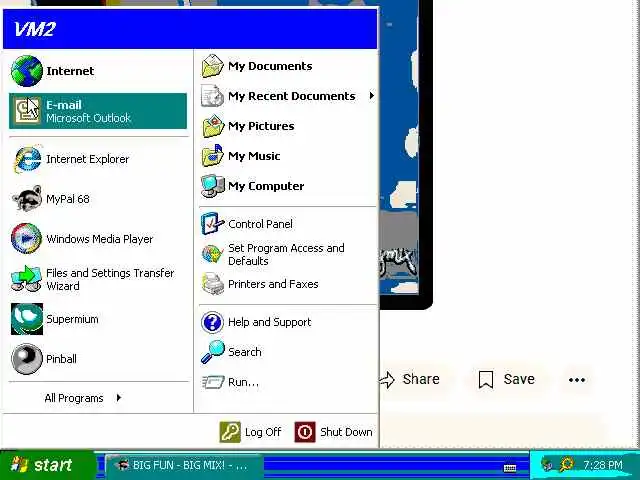This screenshot has height=480, width=640.
Task: Click the Share arrow icon
Action: tap(387, 380)
